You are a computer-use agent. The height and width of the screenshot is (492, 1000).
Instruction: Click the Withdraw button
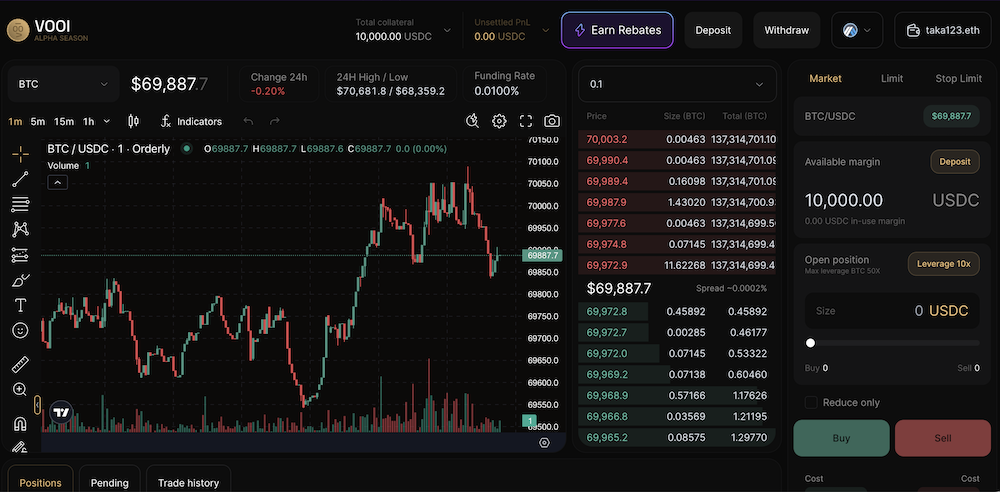tap(786, 30)
